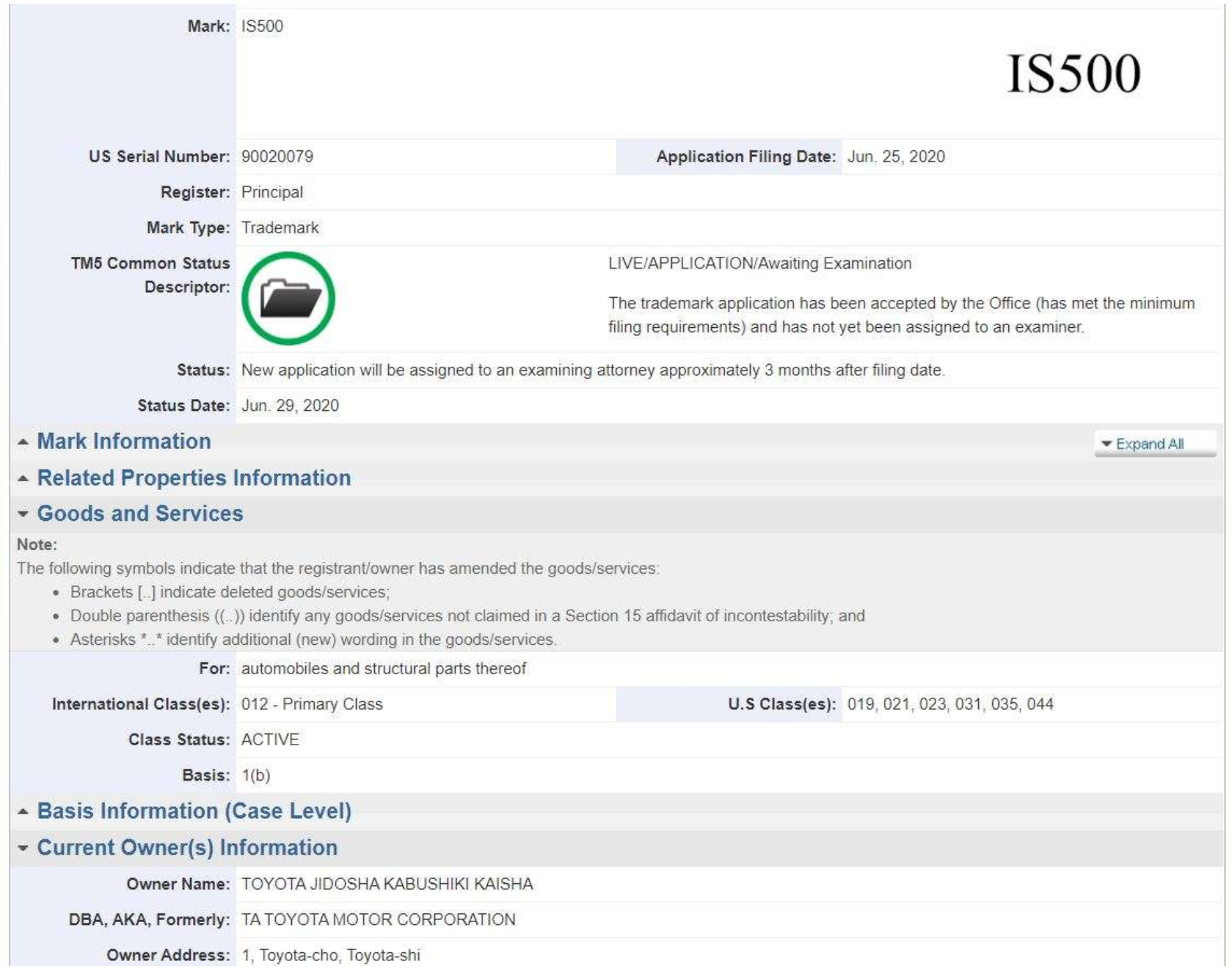Viewport: 1232px width, 972px height.
Task: Click the 'Asterisks *..*' additional wording note
Action: 313,640
